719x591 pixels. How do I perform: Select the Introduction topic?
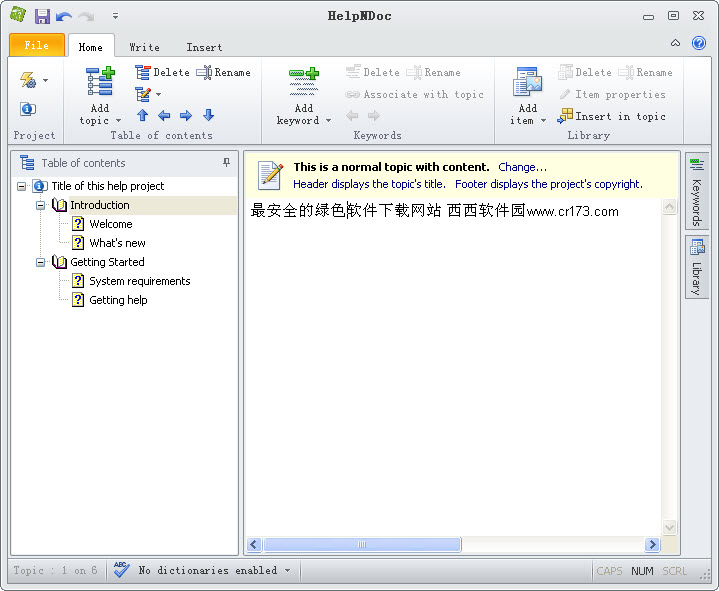click(100, 205)
